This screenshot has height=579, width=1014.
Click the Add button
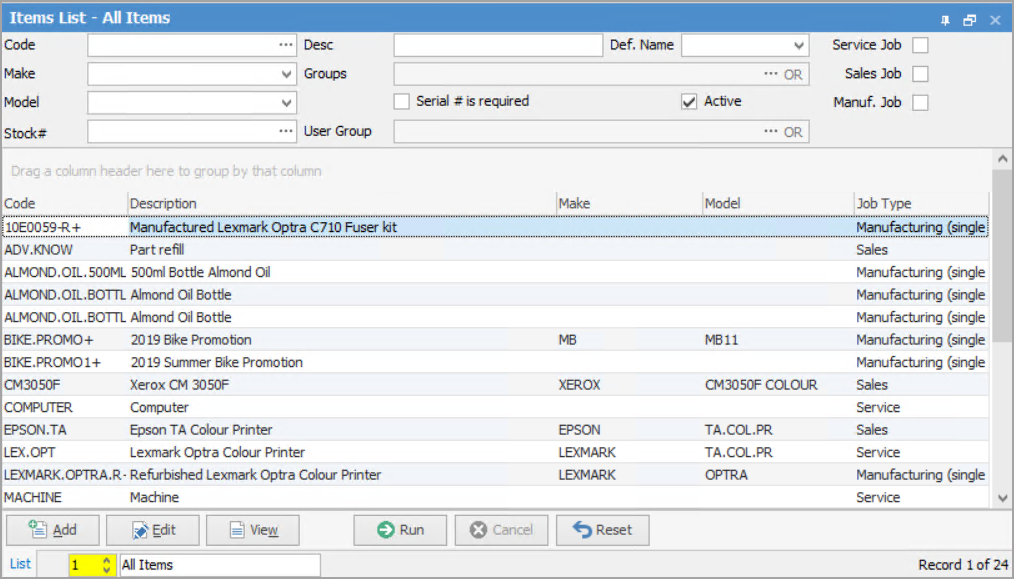52,530
